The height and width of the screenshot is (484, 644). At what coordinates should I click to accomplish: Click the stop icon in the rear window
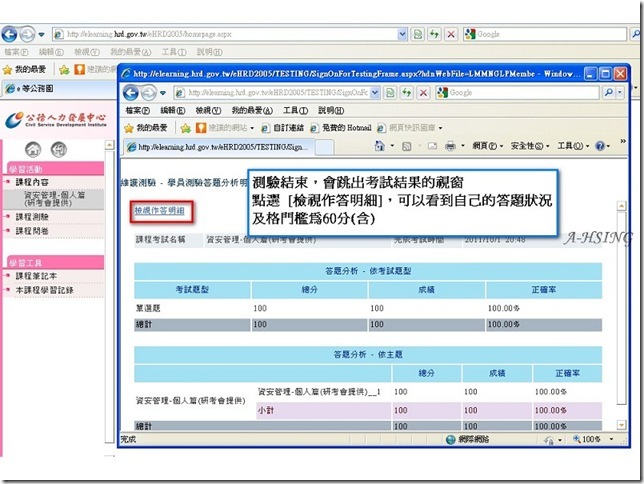click(x=451, y=35)
